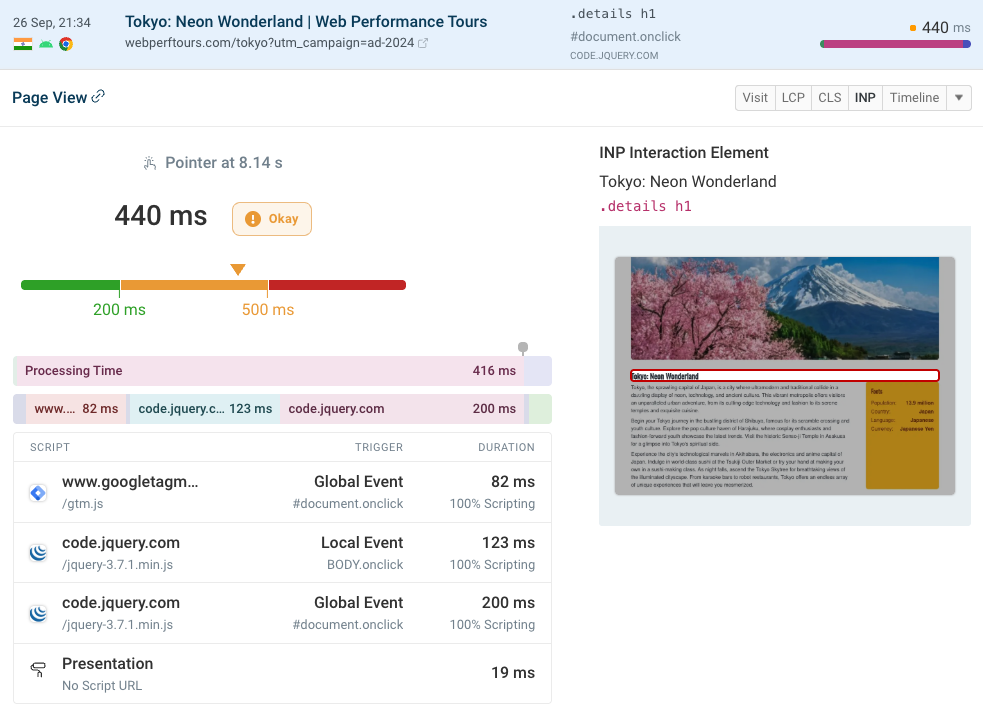Click the CODE.JQUERY.COM header label
This screenshot has width=983, height=719.
pyautogui.click(x=614, y=56)
